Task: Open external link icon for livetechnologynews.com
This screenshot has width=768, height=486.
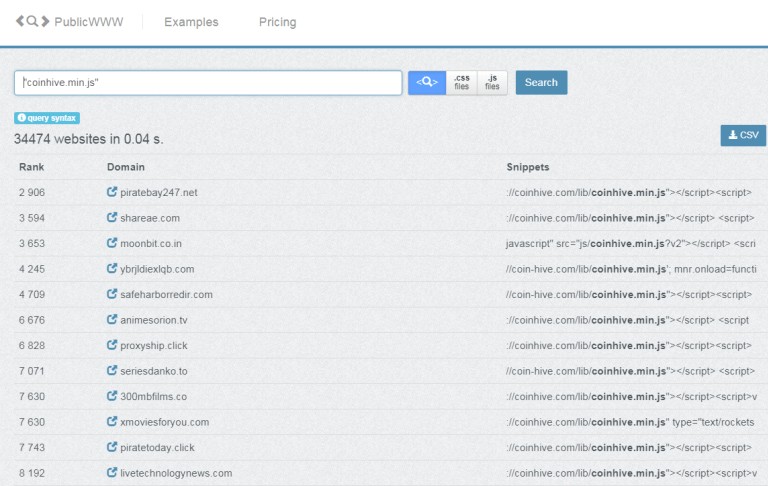Action: pyautogui.click(x=112, y=472)
